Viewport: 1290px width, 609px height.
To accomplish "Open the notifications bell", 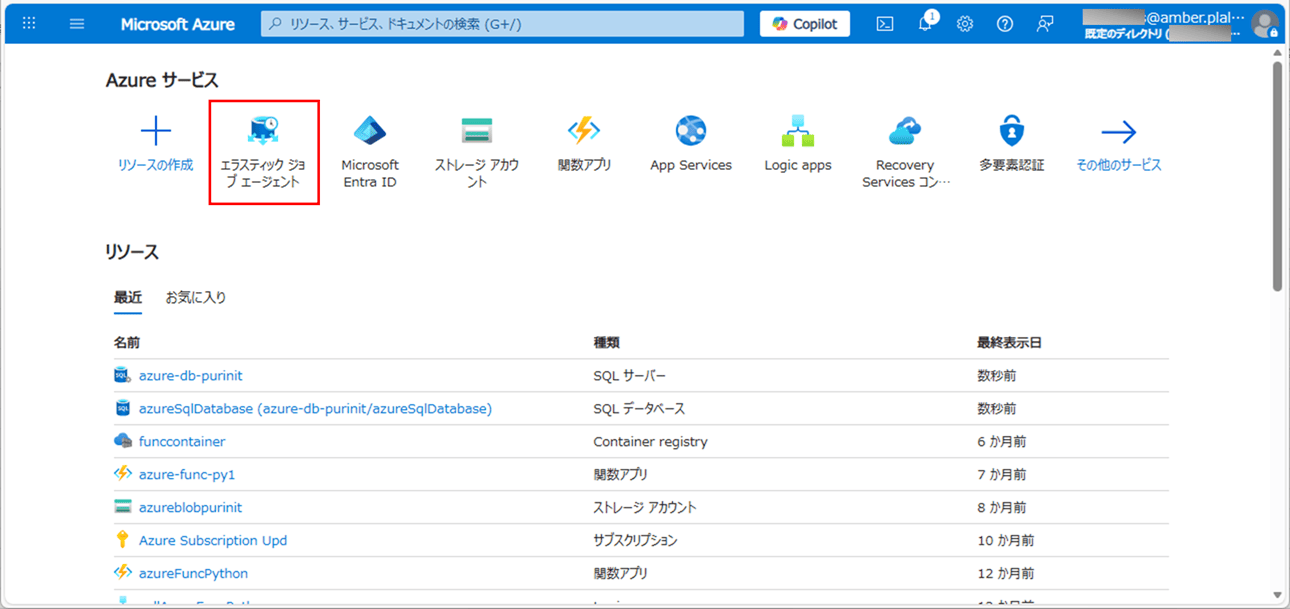I will click(926, 25).
